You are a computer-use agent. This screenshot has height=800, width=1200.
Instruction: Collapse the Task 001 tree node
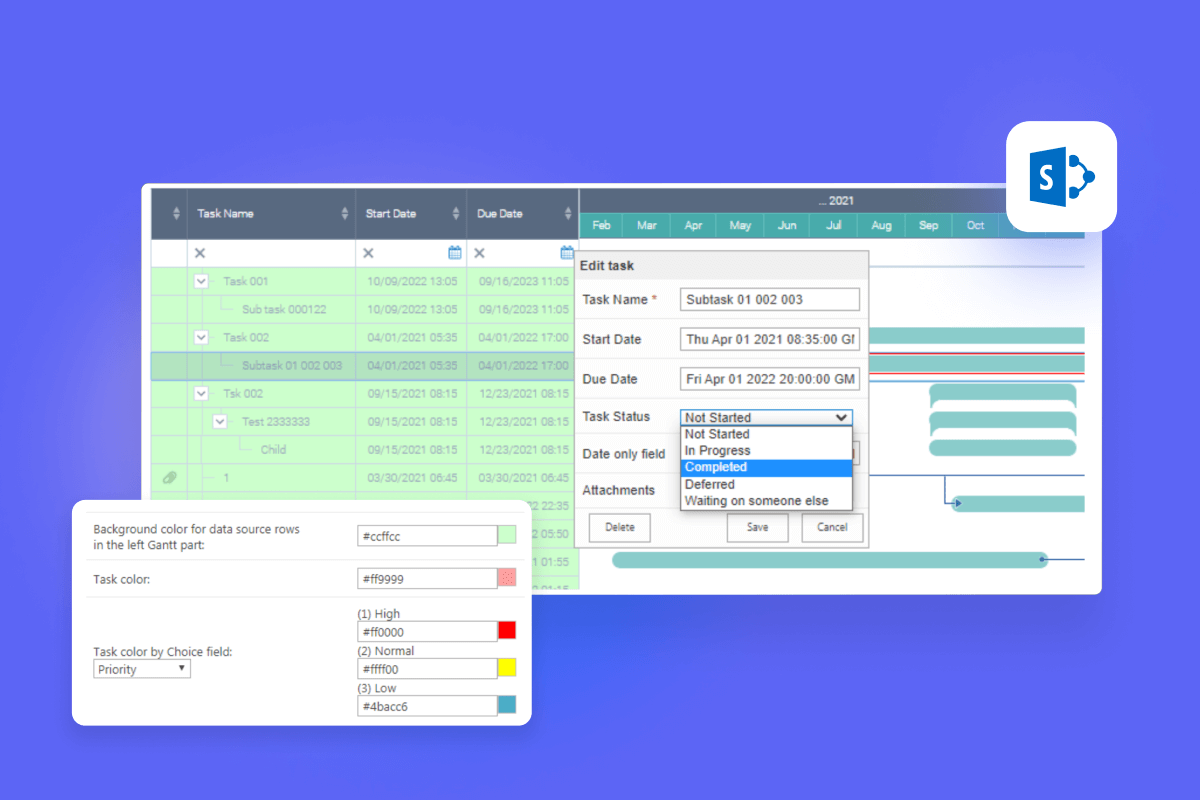(x=201, y=282)
